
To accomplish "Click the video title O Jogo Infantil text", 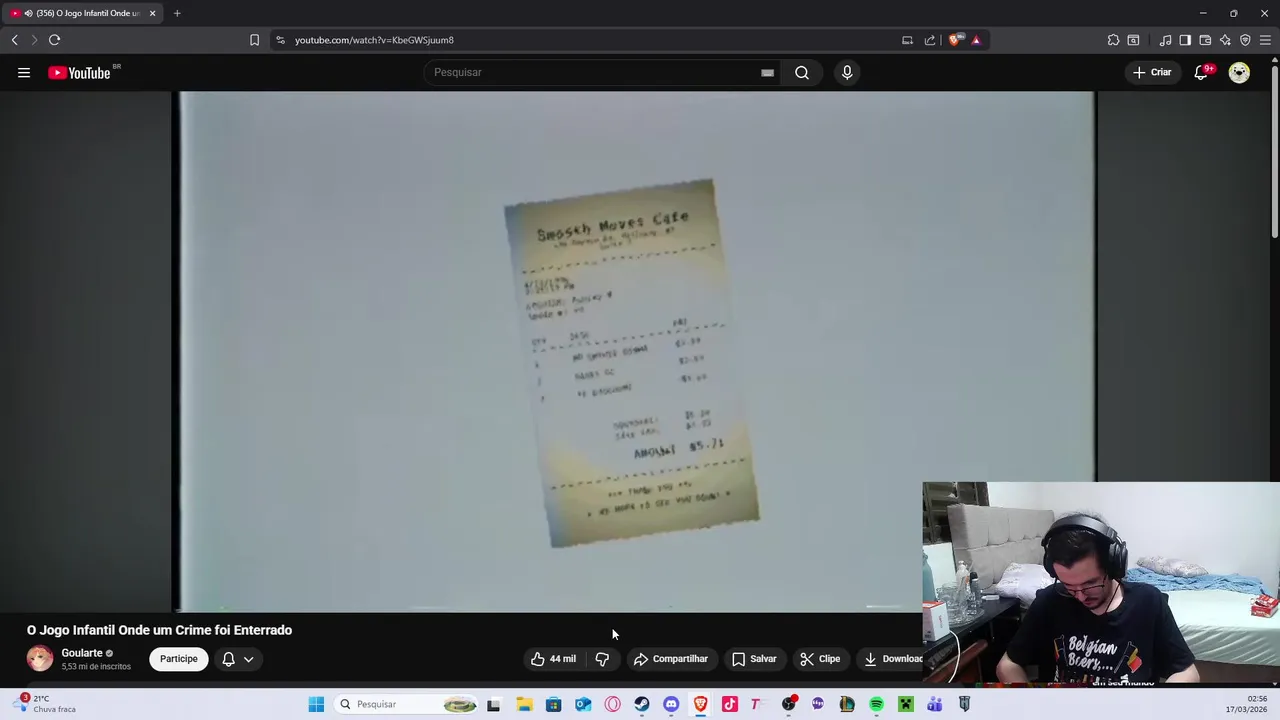I will pyautogui.click(x=159, y=630).
